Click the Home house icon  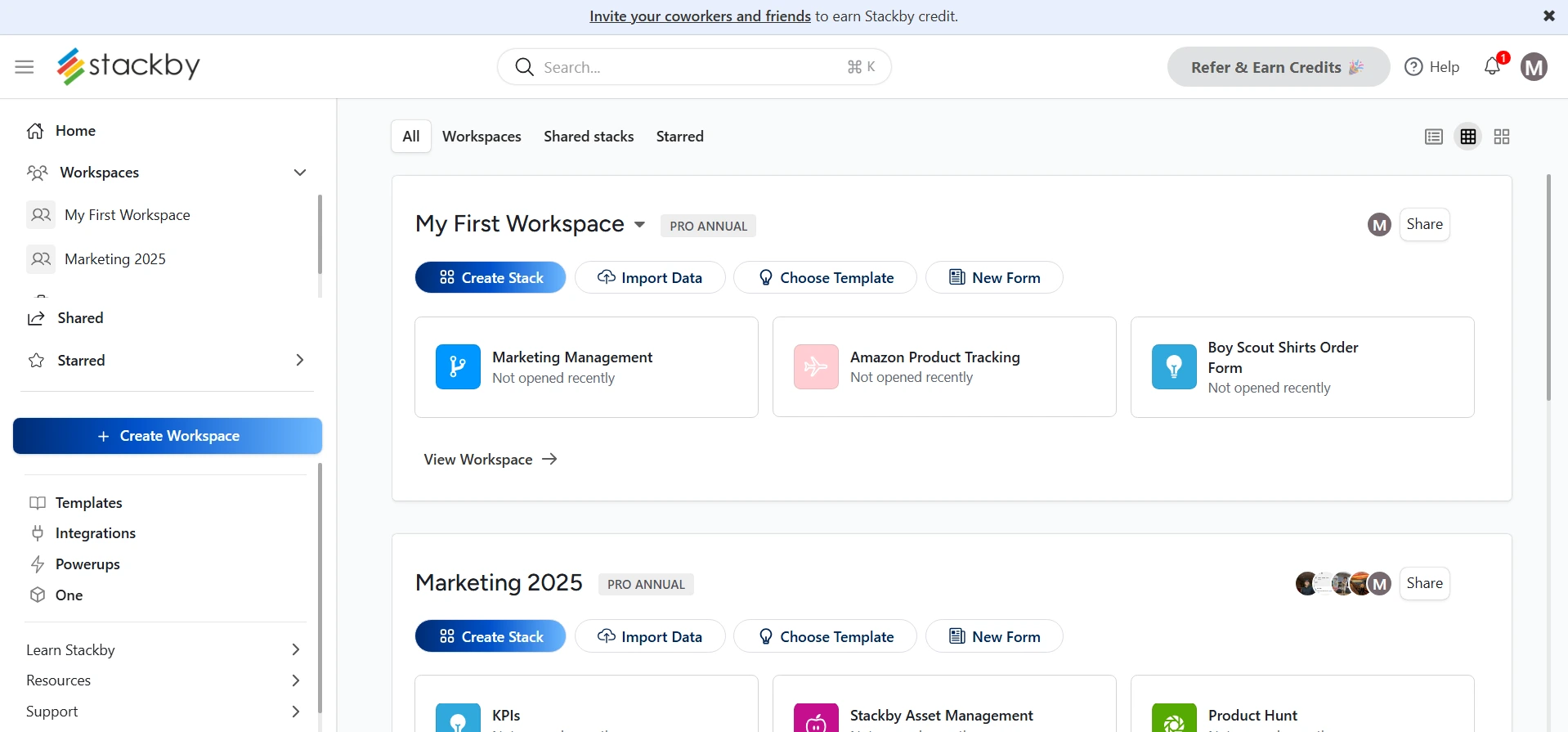[x=35, y=131]
